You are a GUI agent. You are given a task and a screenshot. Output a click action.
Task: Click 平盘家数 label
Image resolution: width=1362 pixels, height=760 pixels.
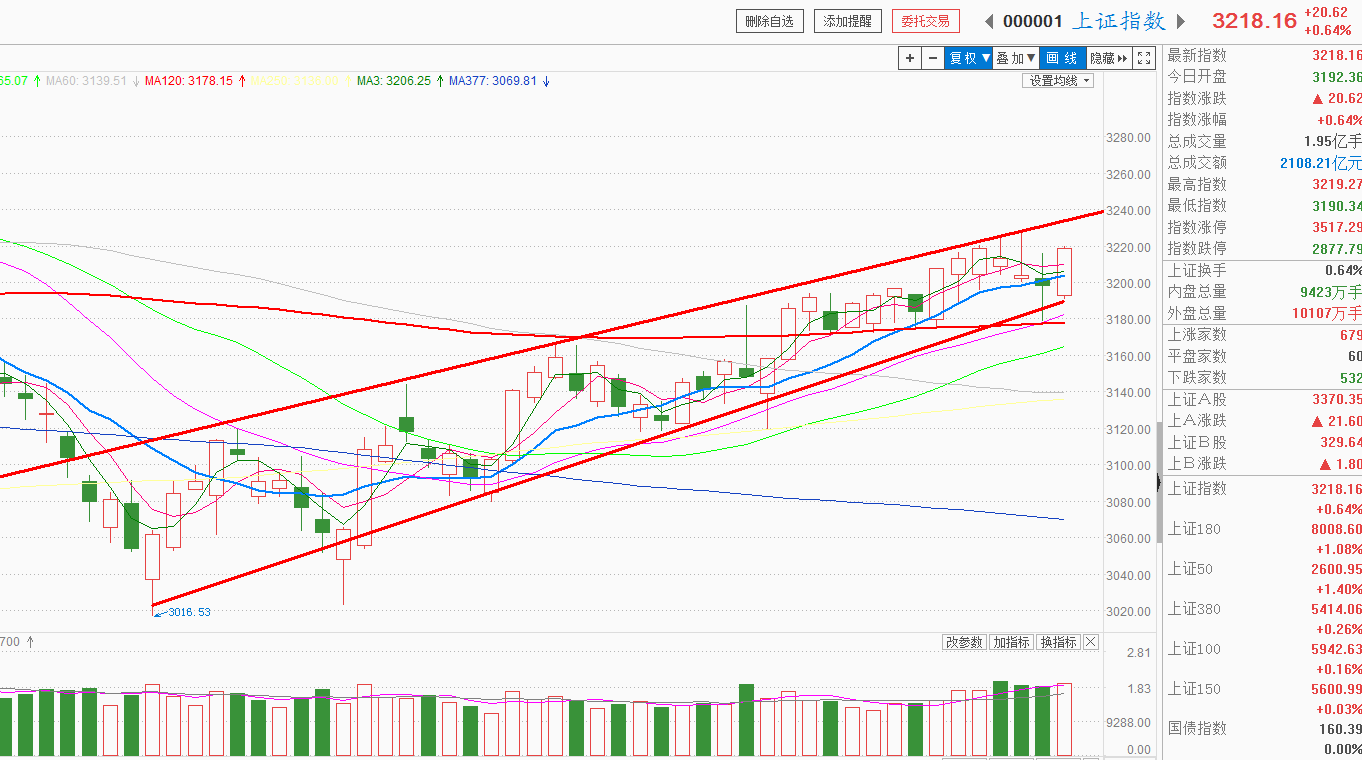pos(1197,356)
